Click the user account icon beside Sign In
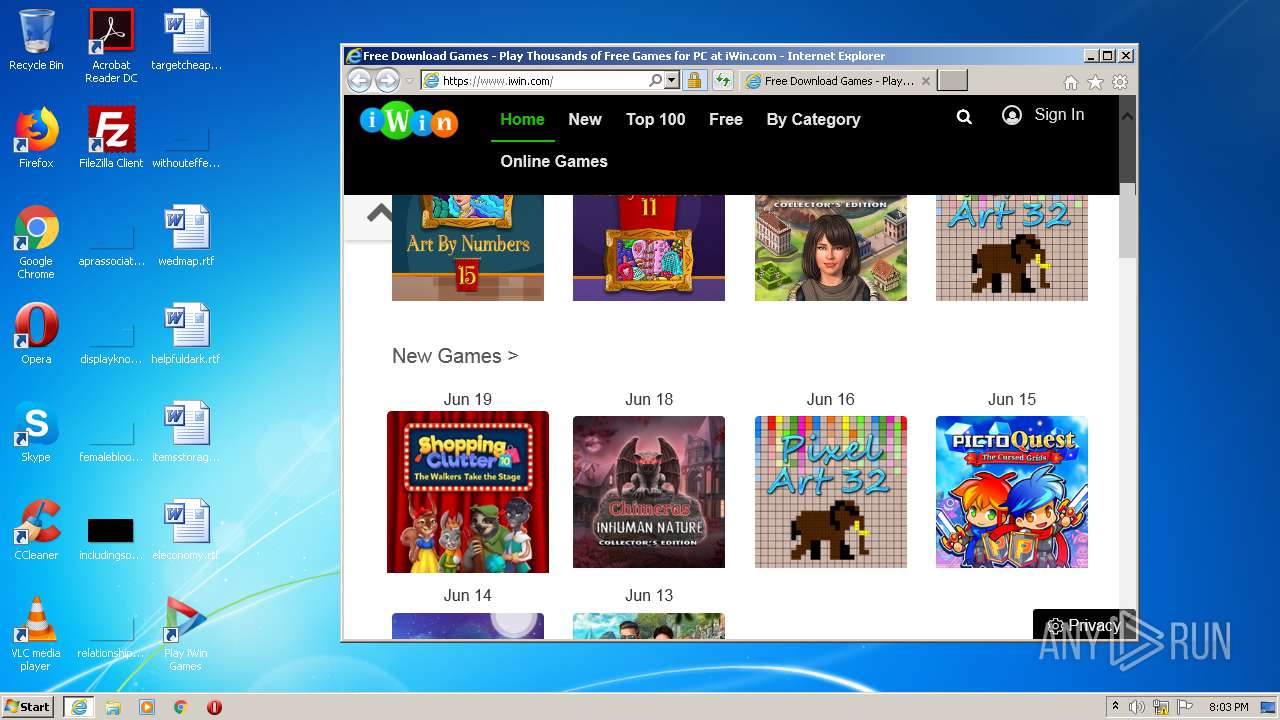Screen dimensions: 1280x720 [x=1012, y=115]
